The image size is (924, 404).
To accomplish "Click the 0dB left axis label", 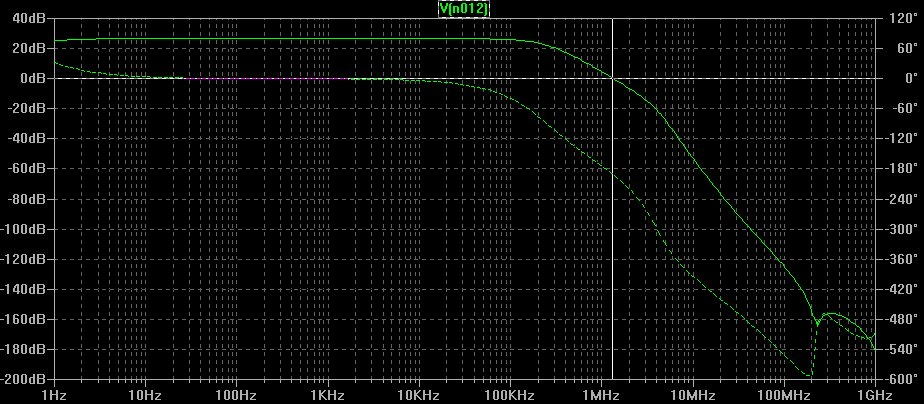I will click(x=34, y=78).
